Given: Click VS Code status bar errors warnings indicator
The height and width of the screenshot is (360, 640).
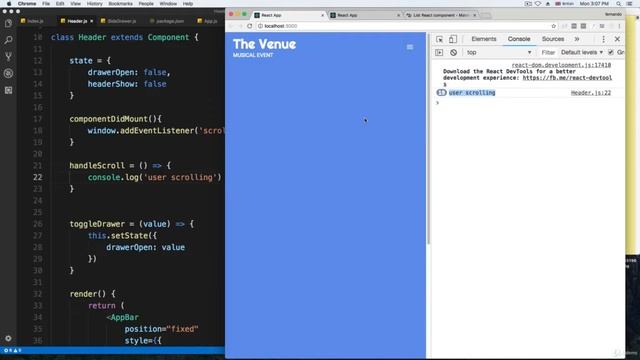Looking at the screenshot, I should (x=12, y=350).
